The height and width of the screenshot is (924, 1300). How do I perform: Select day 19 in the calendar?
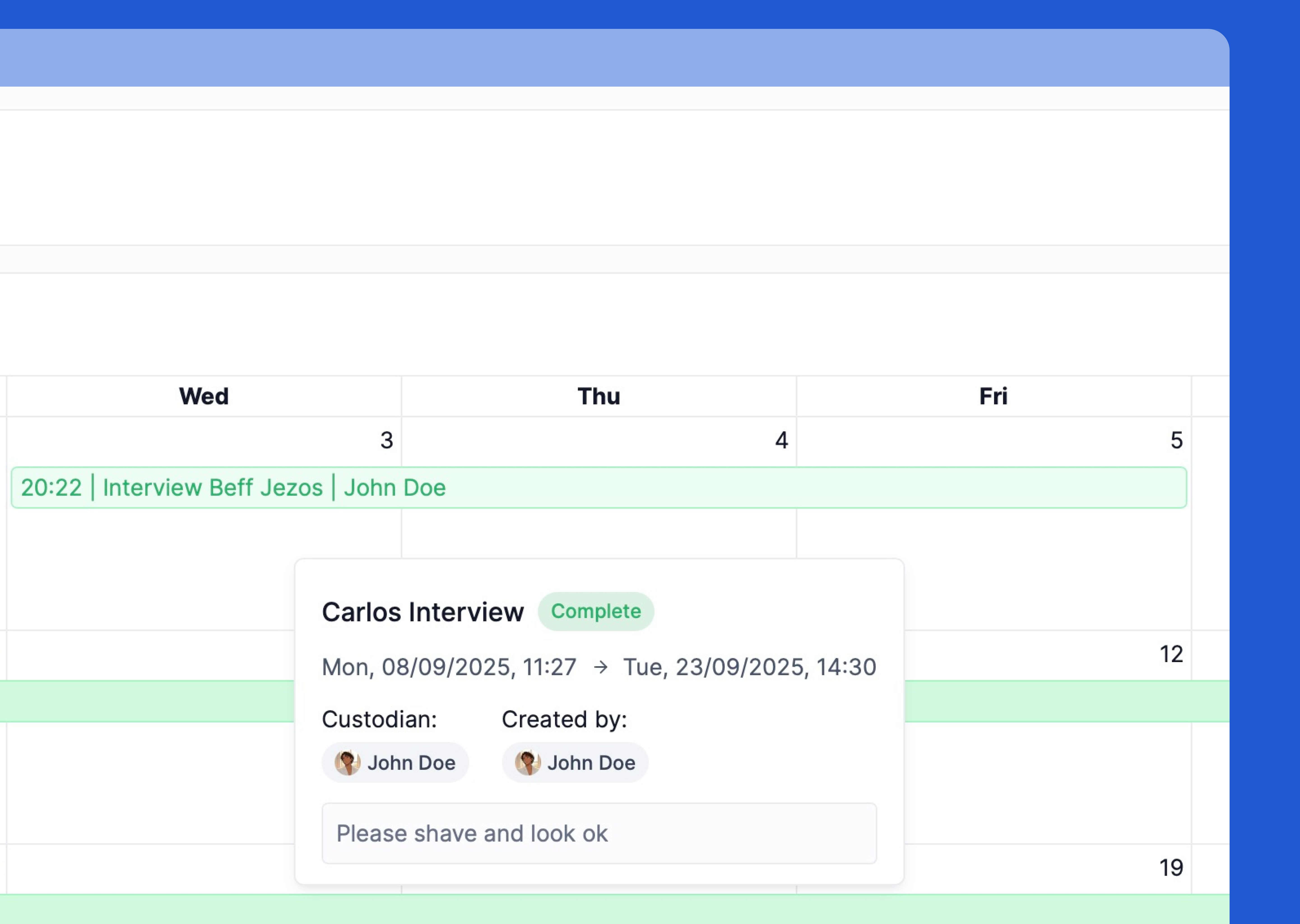coord(1171,868)
